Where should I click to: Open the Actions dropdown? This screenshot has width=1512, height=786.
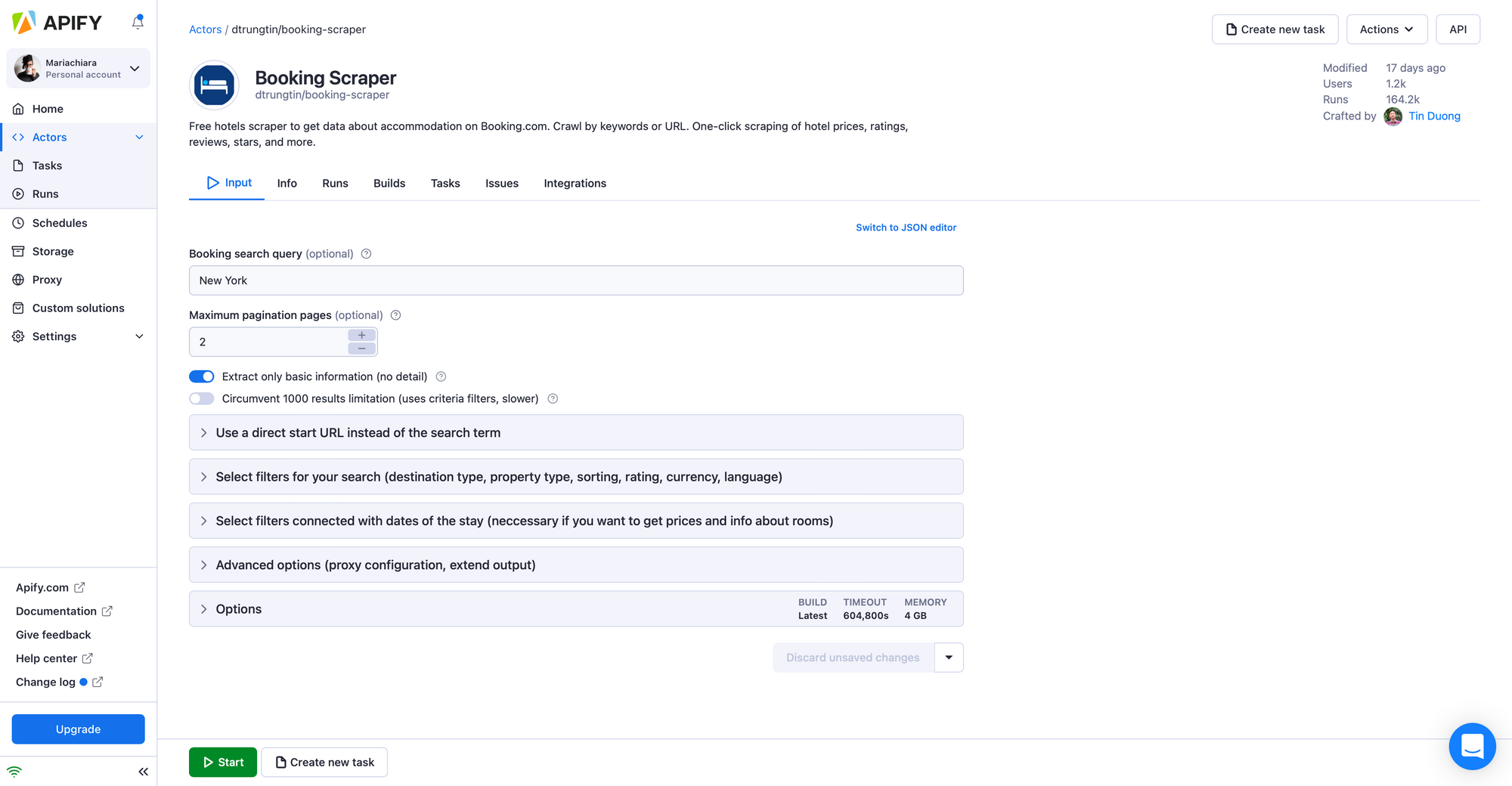tap(1387, 29)
